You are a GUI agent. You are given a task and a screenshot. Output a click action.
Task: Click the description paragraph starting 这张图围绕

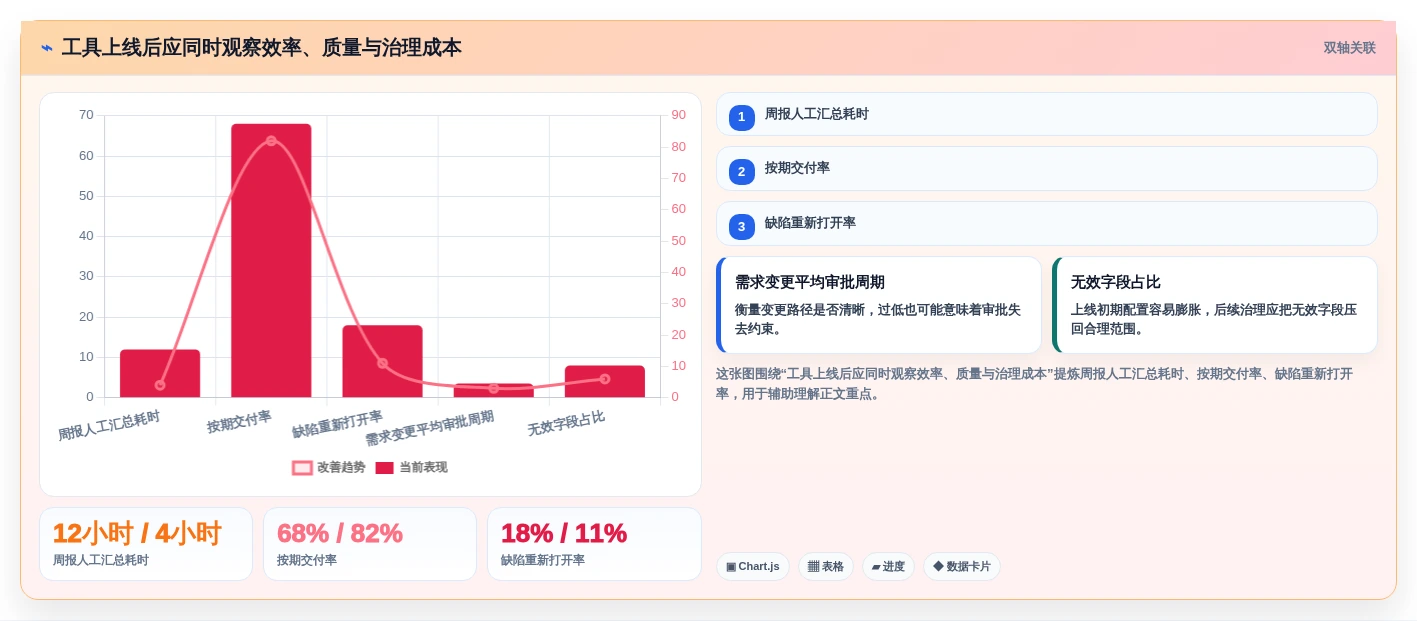tap(1034, 383)
